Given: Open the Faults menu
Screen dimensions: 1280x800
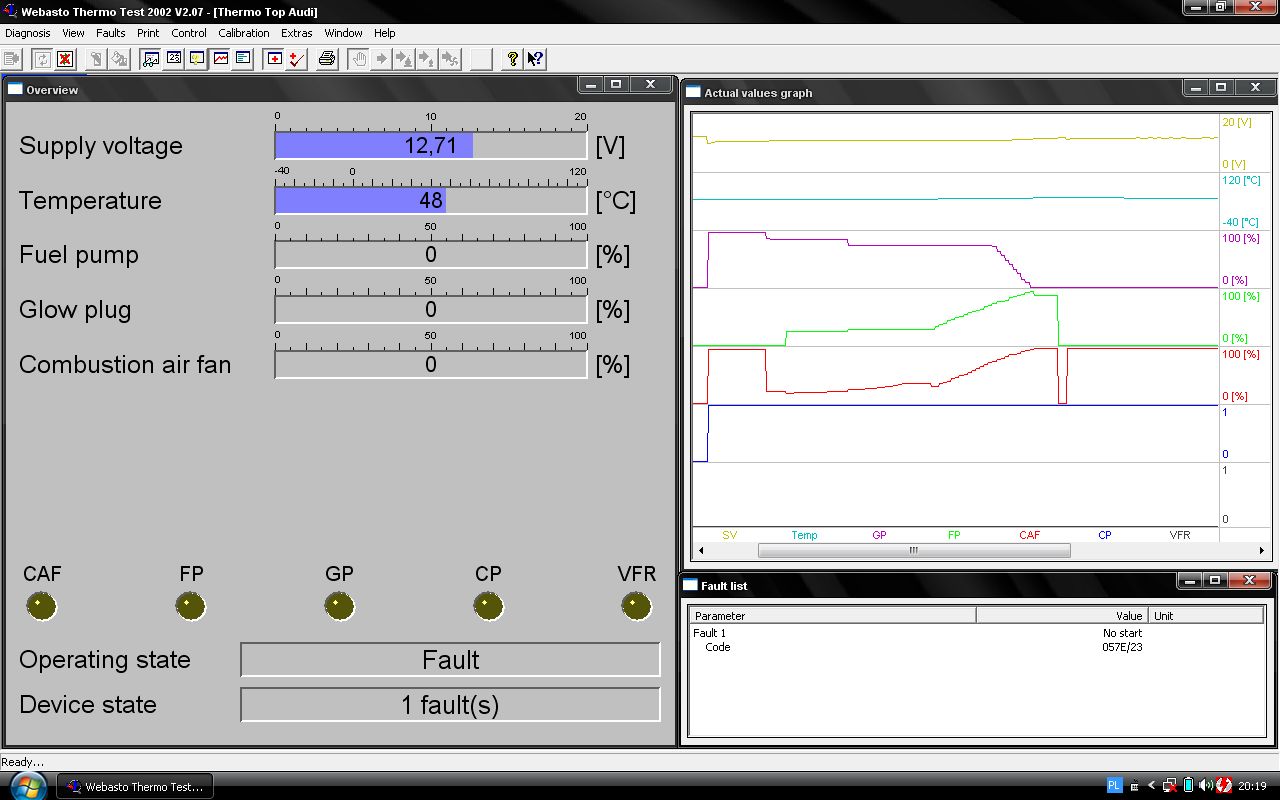Looking at the screenshot, I should coord(111,33).
